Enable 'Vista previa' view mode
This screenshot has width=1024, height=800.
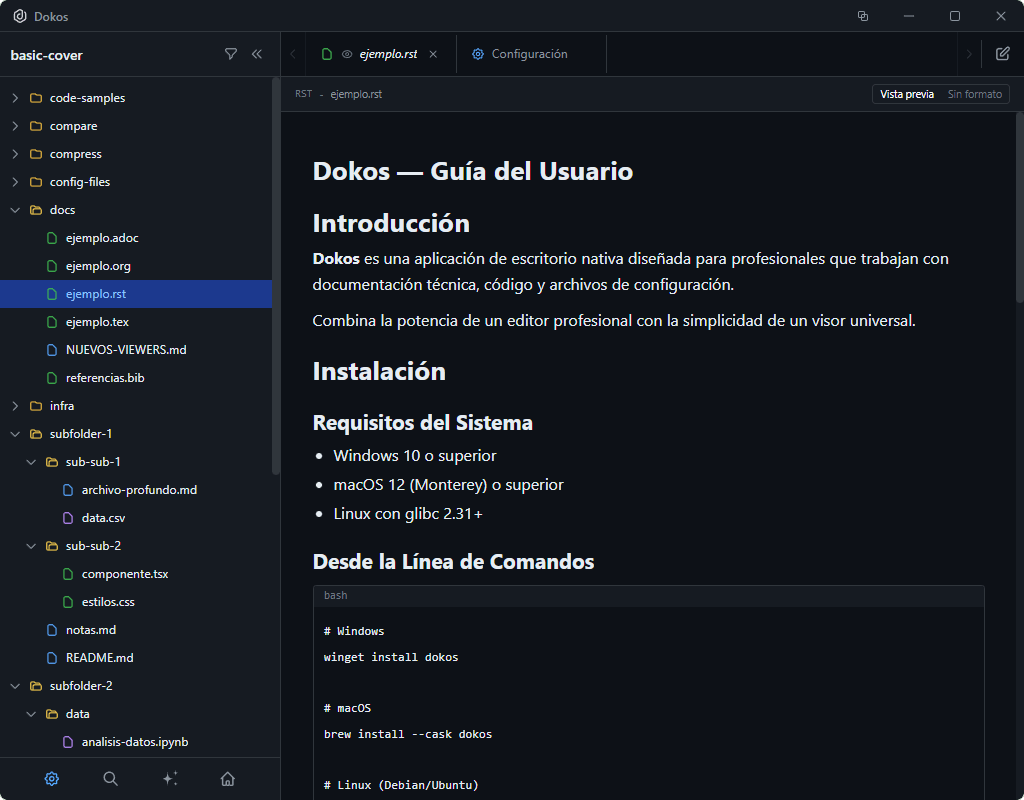[906, 93]
